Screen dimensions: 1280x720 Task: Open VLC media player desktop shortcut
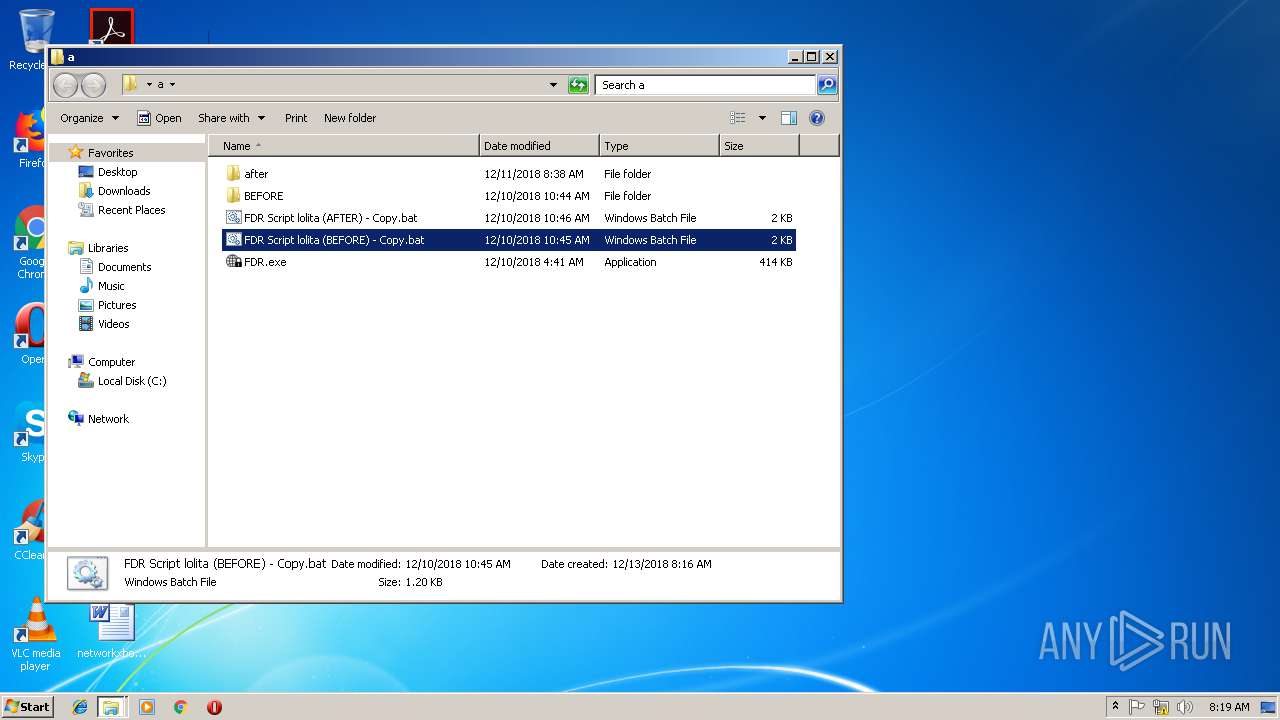[x=35, y=634]
